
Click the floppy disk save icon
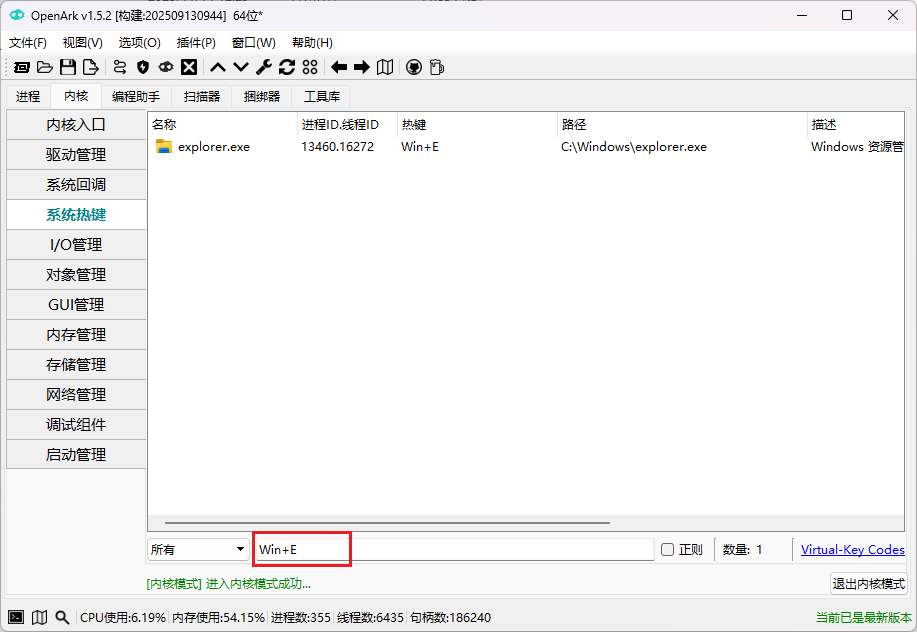pos(68,67)
